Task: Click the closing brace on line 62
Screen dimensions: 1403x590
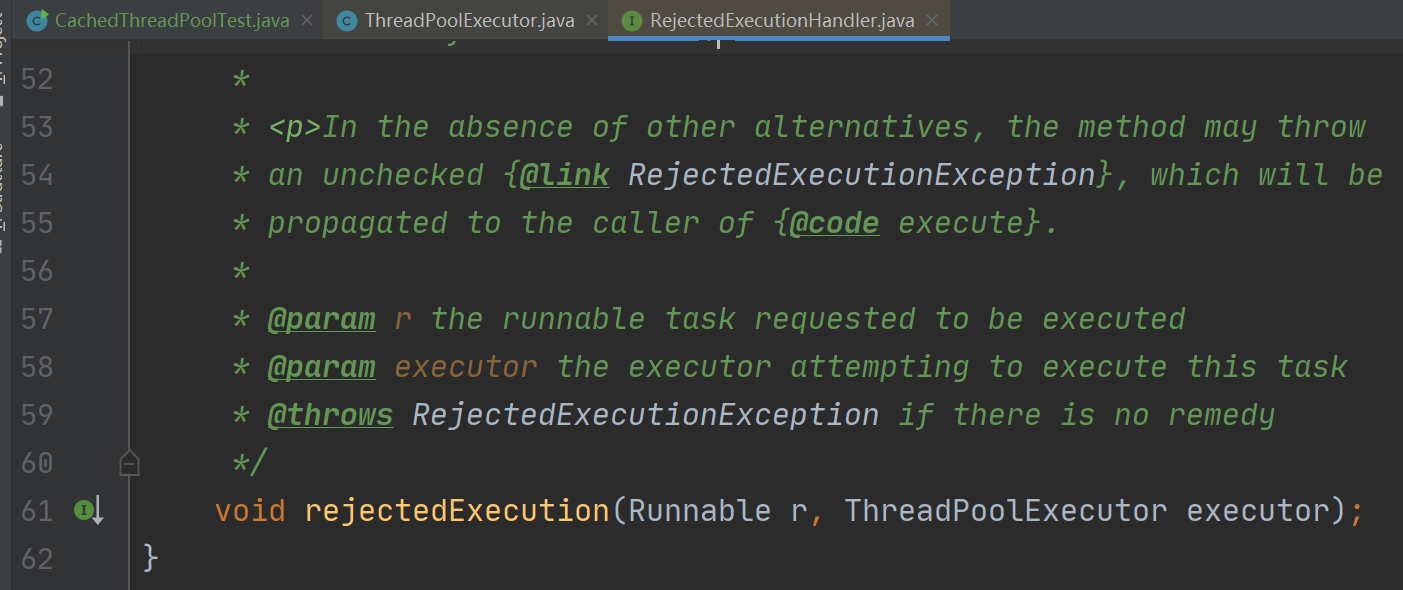Action: coord(151,558)
